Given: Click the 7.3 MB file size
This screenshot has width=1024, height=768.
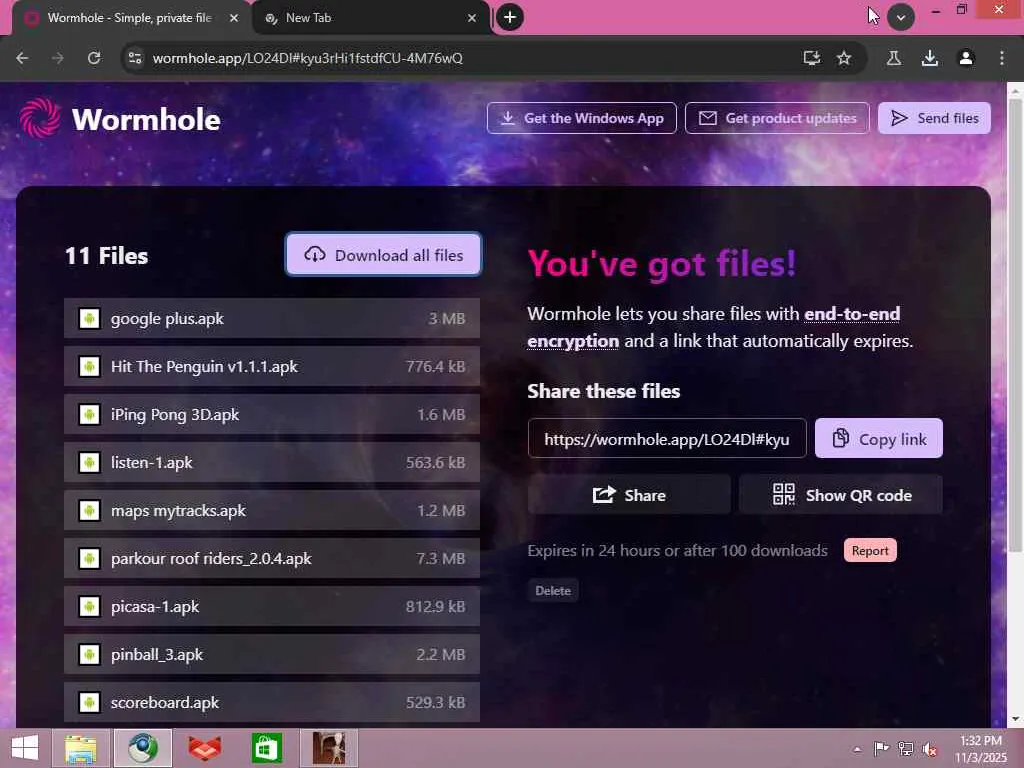Looking at the screenshot, I should tap(441, 558).
